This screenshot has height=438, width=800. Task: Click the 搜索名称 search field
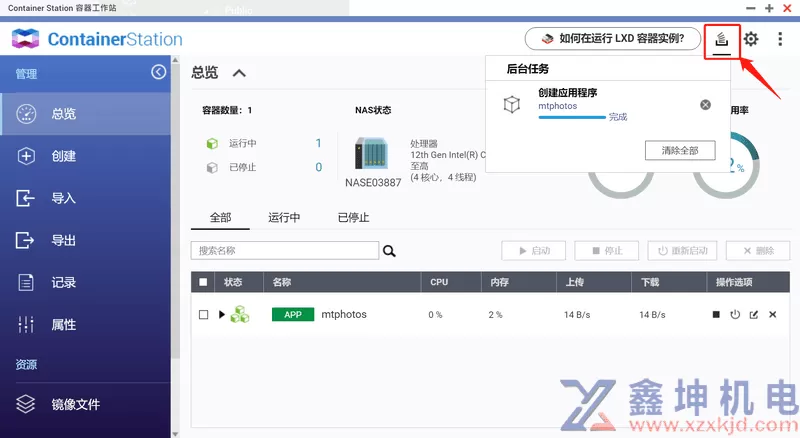pyautogui.click(x=284, y=250)
